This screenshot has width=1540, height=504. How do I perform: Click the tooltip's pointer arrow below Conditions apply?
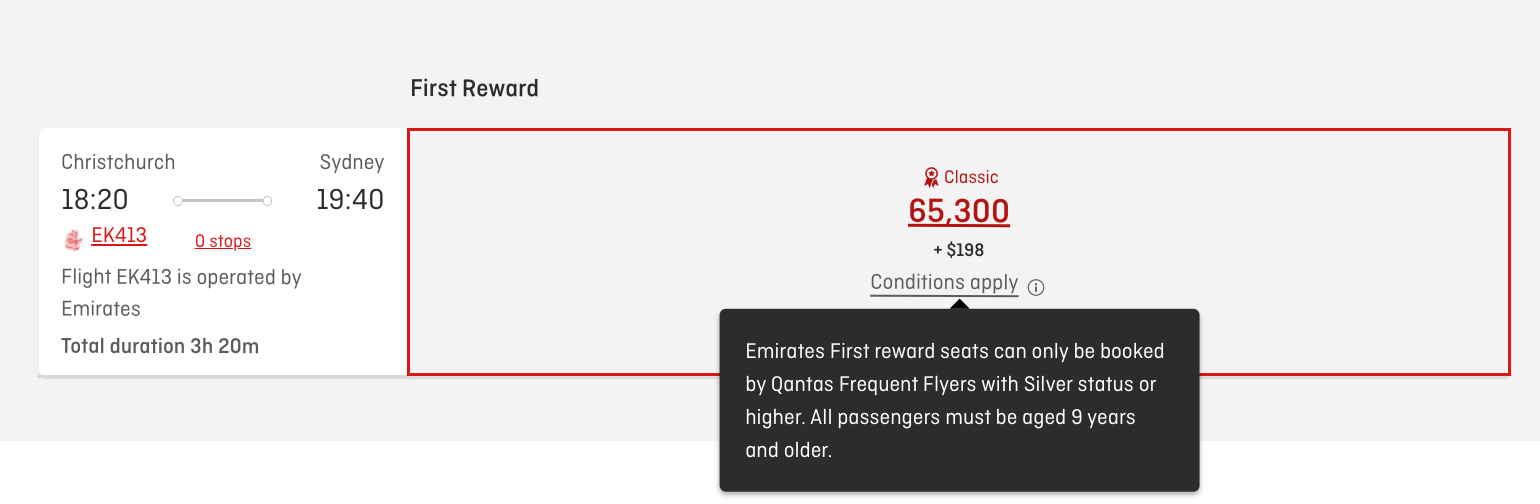pyautogui.click(x=958, y=304)
